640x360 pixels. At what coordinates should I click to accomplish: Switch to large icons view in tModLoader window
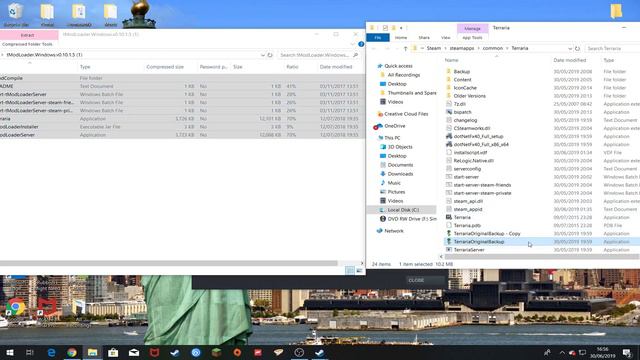[359, 270]
